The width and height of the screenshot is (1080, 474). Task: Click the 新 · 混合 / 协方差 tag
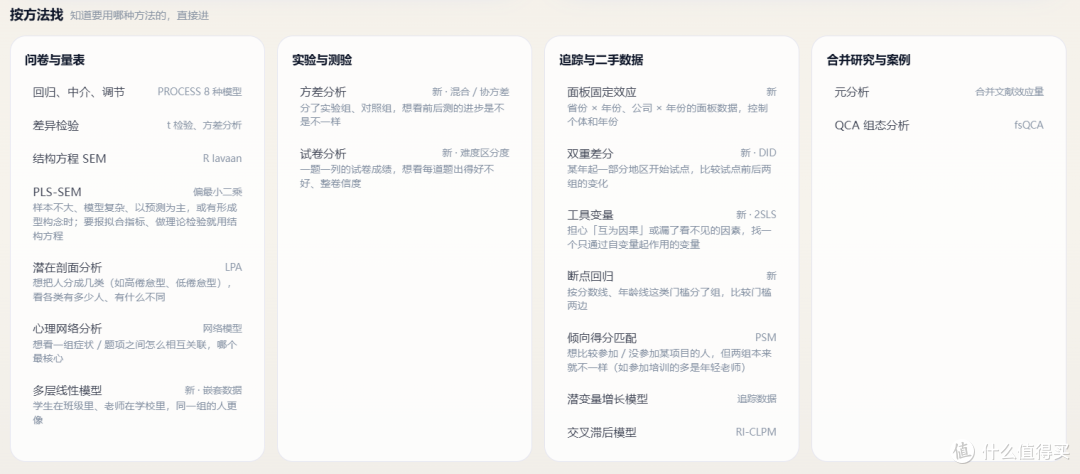click(x=471, y=92)
